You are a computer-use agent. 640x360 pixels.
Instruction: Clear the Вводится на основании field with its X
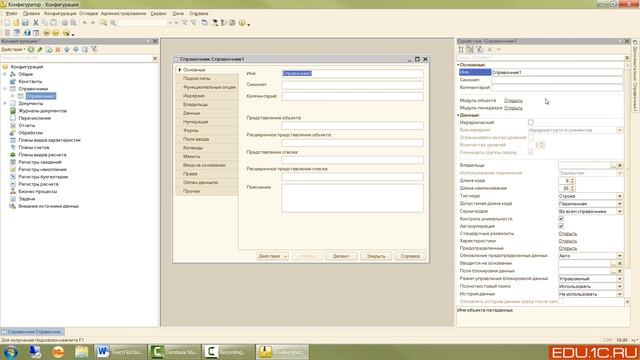tap(620, 263)
